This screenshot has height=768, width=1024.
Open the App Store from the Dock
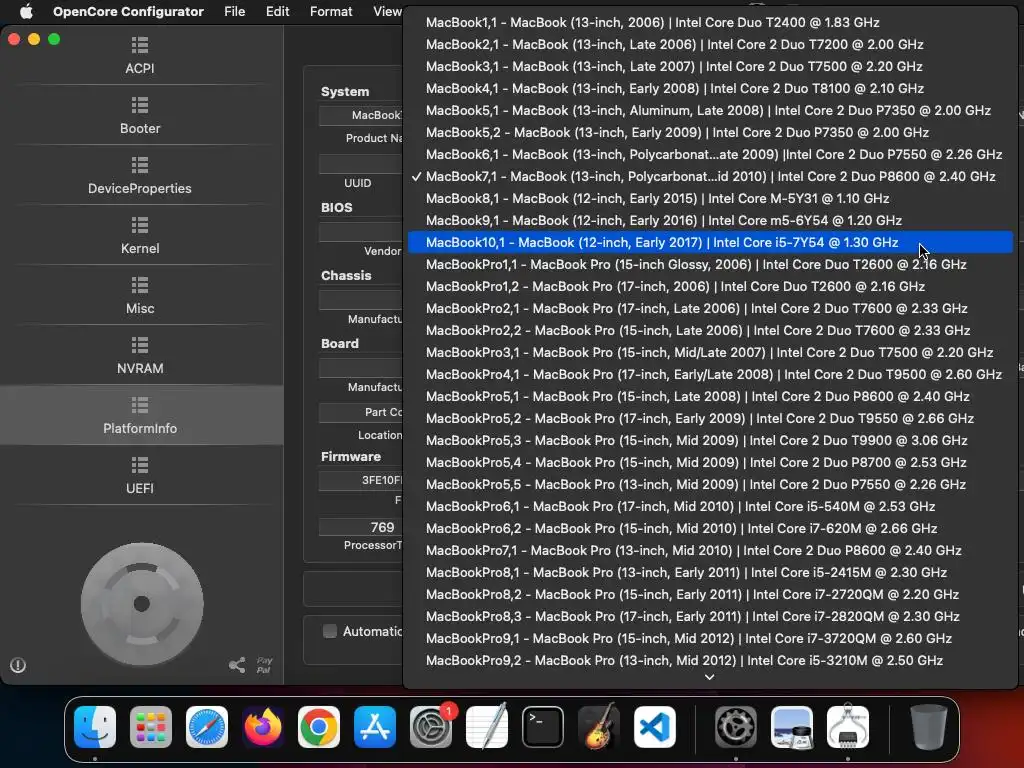click(375, 727)
